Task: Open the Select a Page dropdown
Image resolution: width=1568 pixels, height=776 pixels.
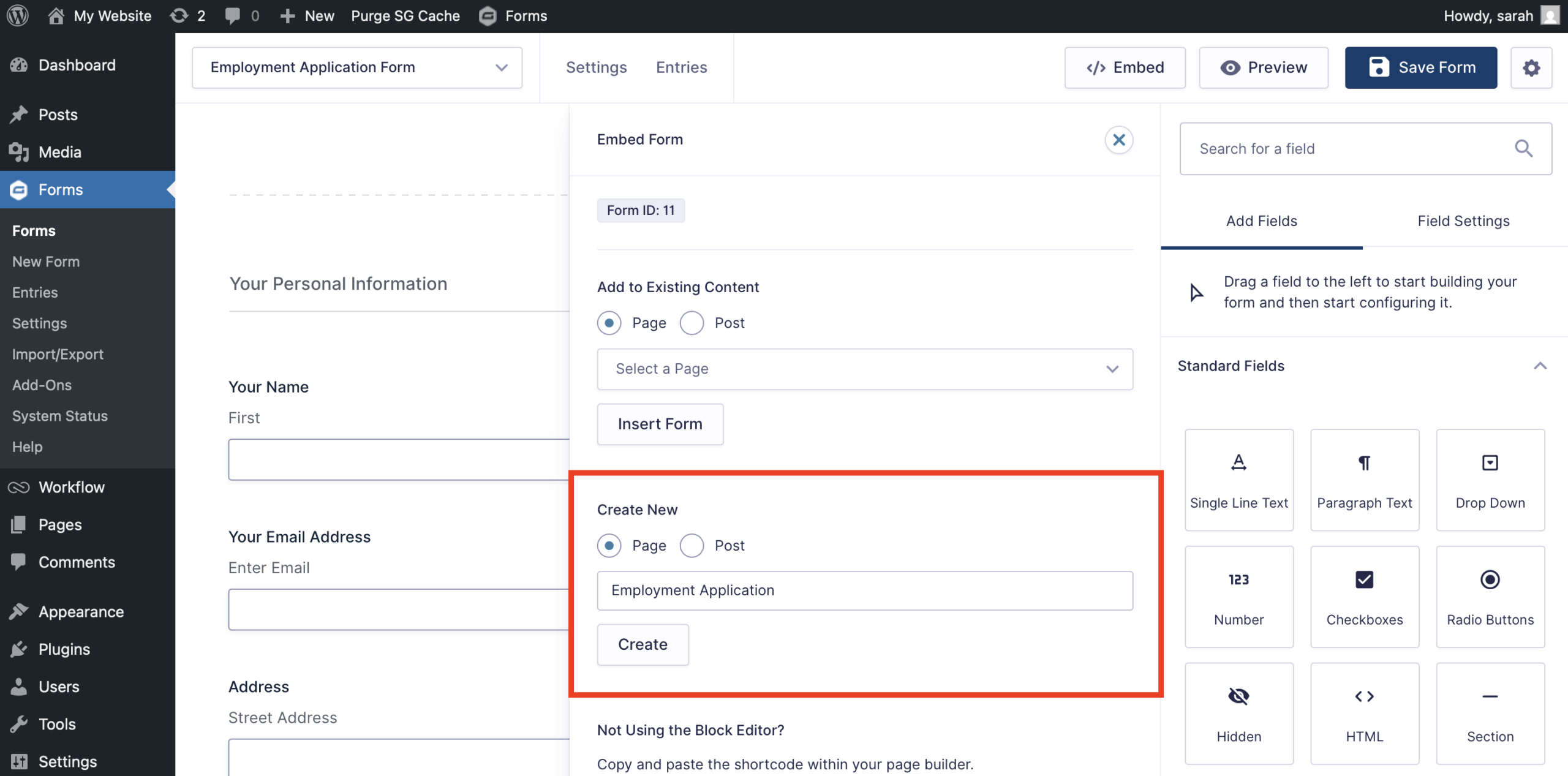Action: click(864, 369)
